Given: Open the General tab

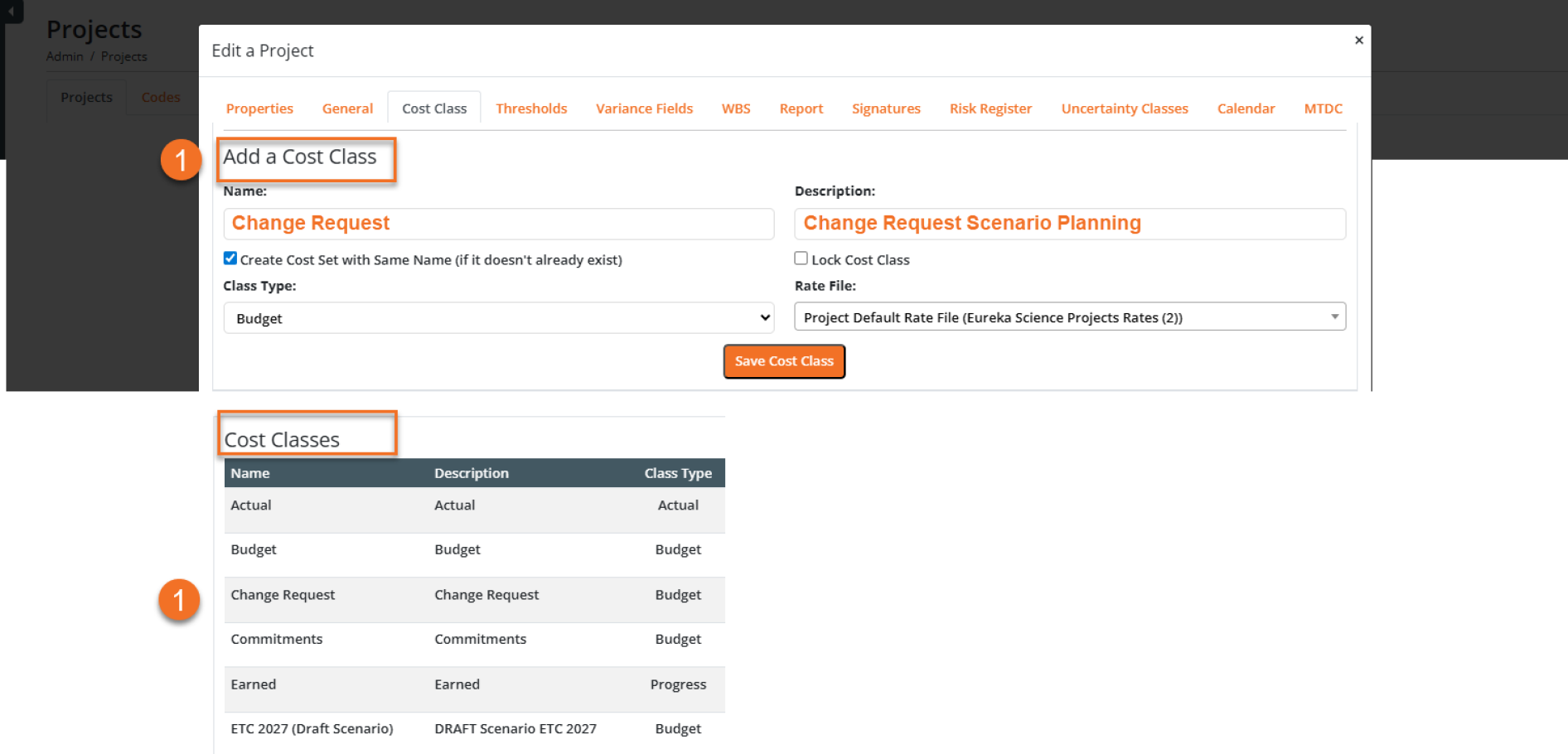Looking at the screenshot, I should (347, 109).
